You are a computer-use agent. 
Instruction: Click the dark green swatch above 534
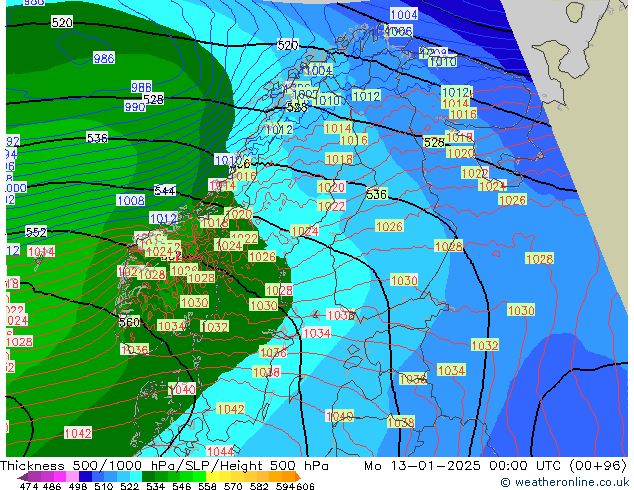point(149,476)
